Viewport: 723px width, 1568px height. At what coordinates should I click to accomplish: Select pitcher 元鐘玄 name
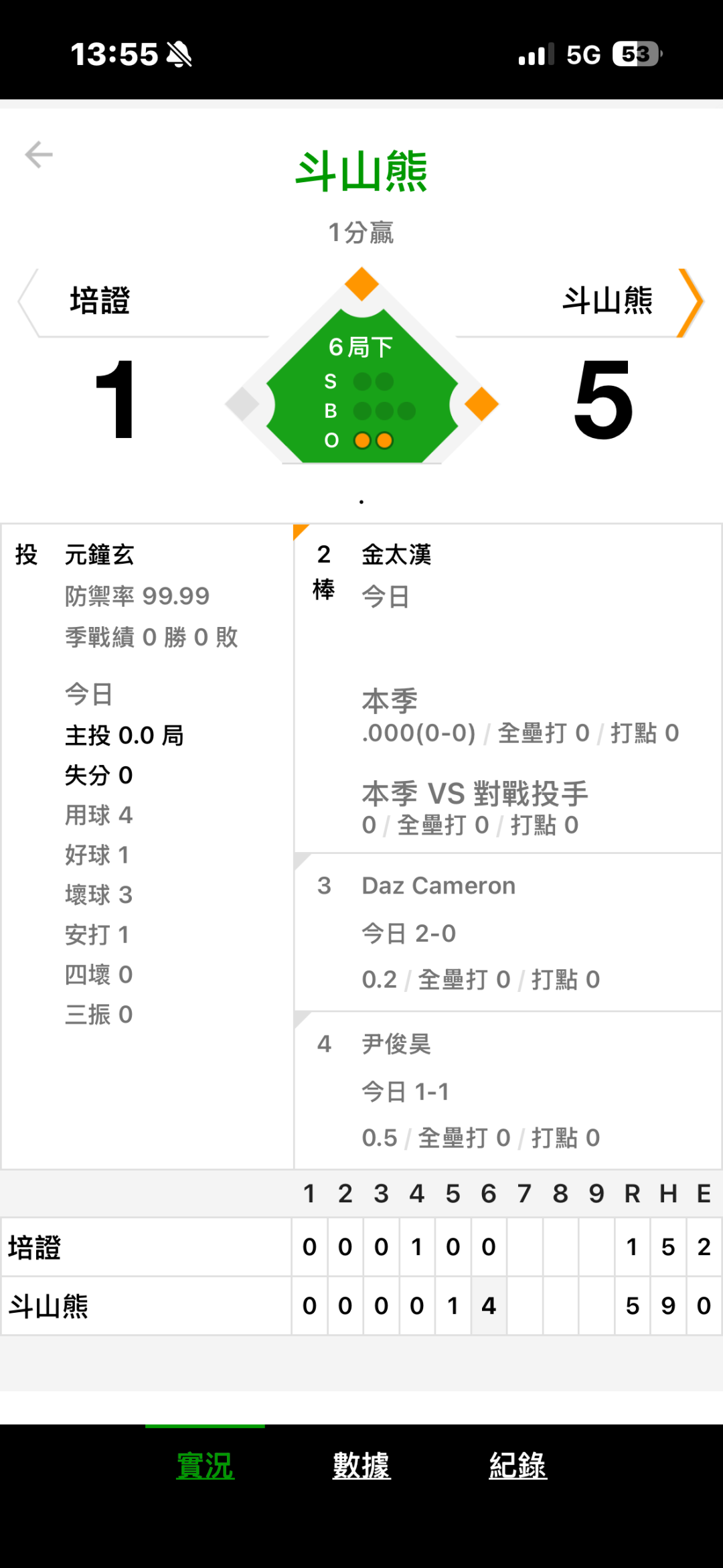(100, 555)
